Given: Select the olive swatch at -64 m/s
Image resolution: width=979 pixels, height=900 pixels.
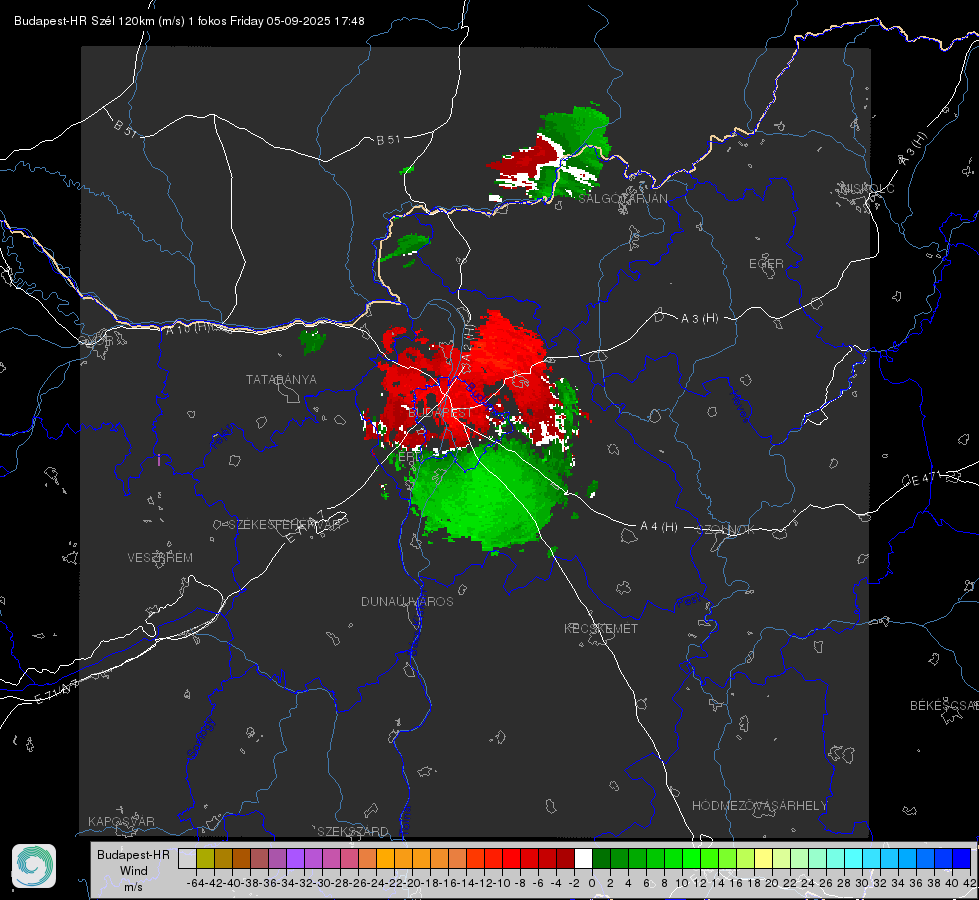Looking at the screenshot, I should [x=205, y=859].
